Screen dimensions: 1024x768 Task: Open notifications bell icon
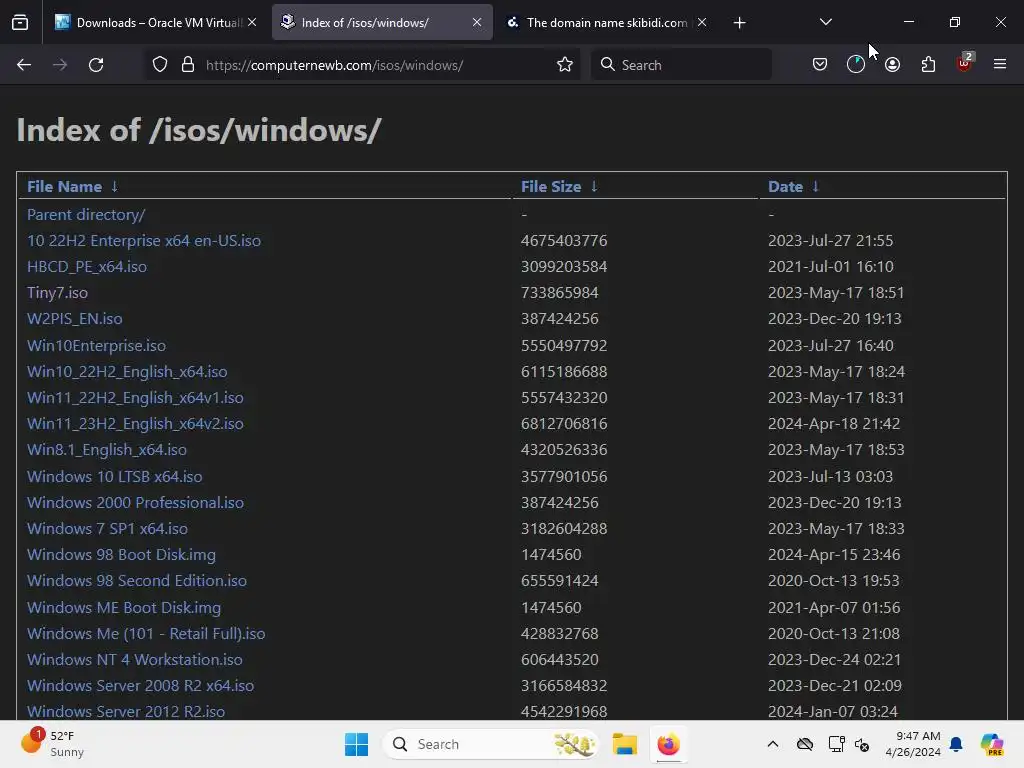tap(956, 744)
